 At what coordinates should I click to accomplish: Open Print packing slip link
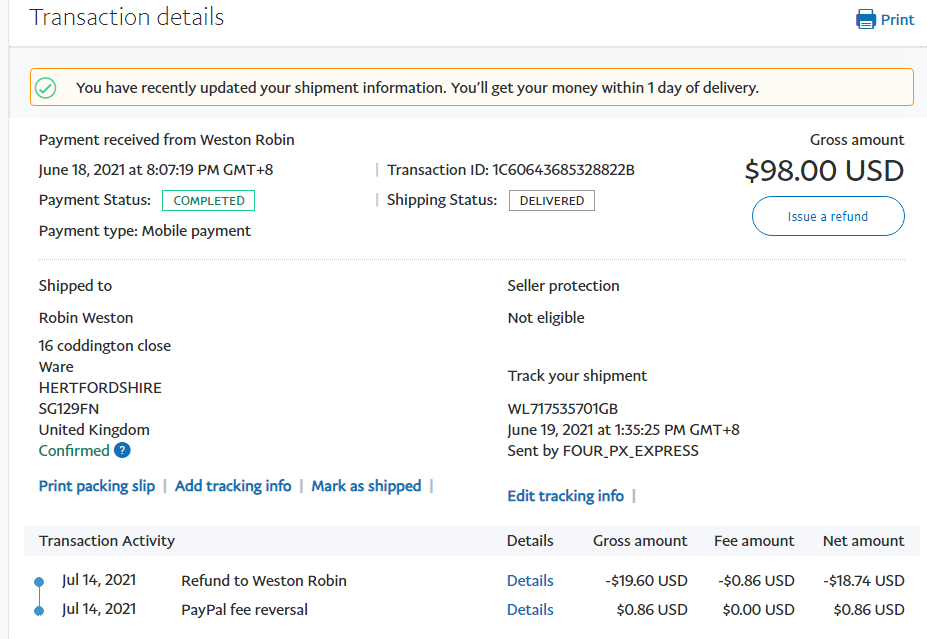coord(97,486)
